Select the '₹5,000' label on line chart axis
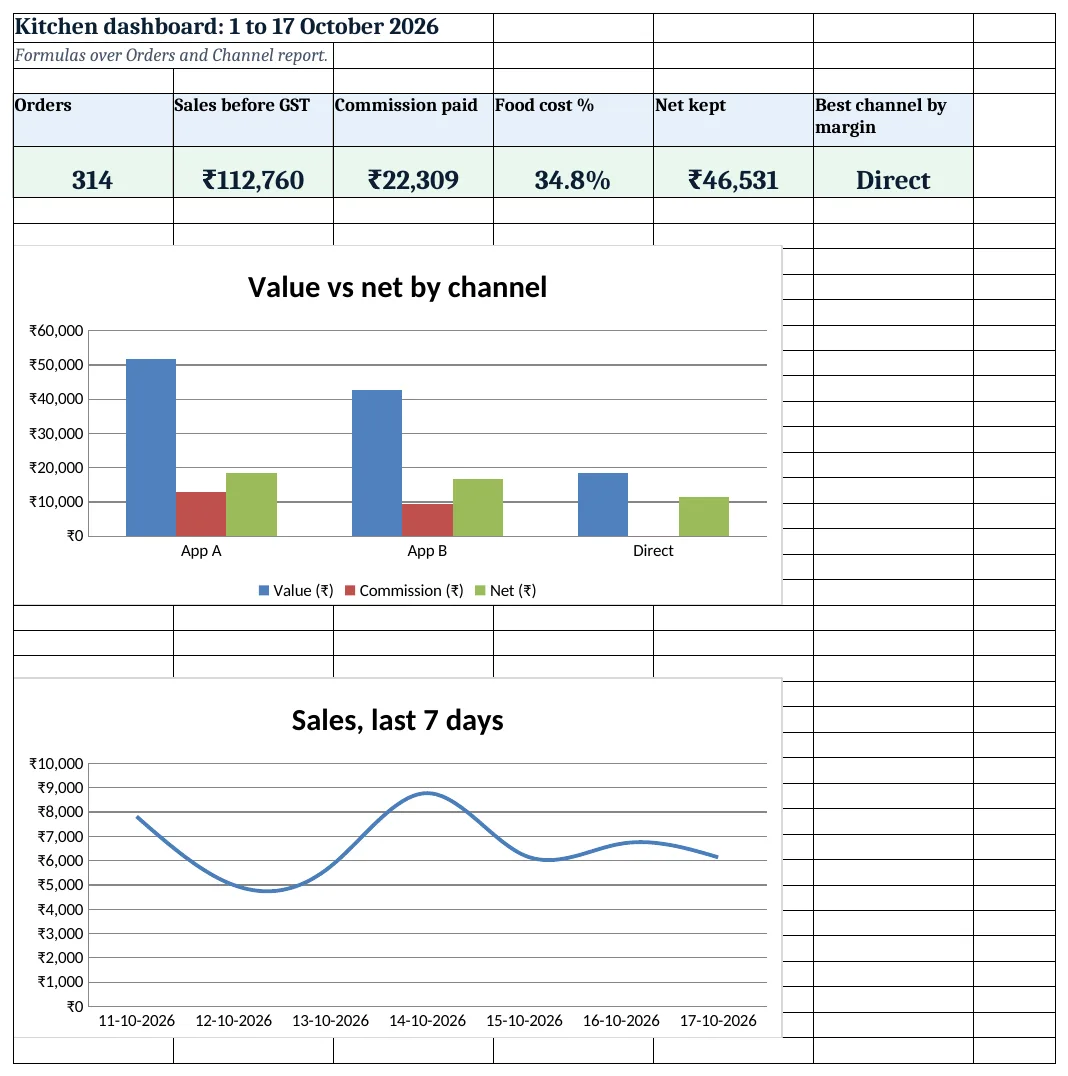Image resolution: width=1068 pixels, height=1076 pixels. tap(60, 885)
